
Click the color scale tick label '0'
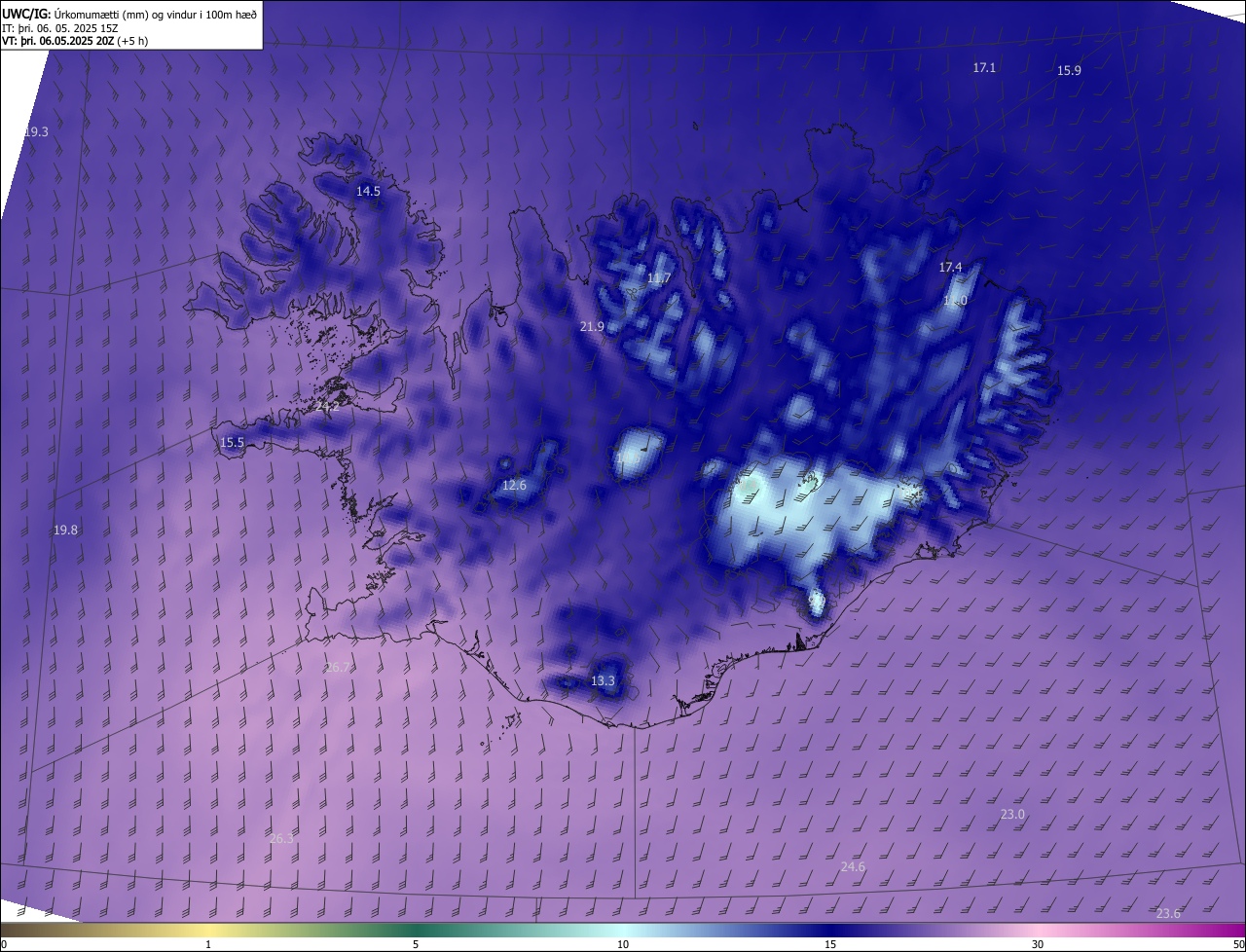(4, 945)
